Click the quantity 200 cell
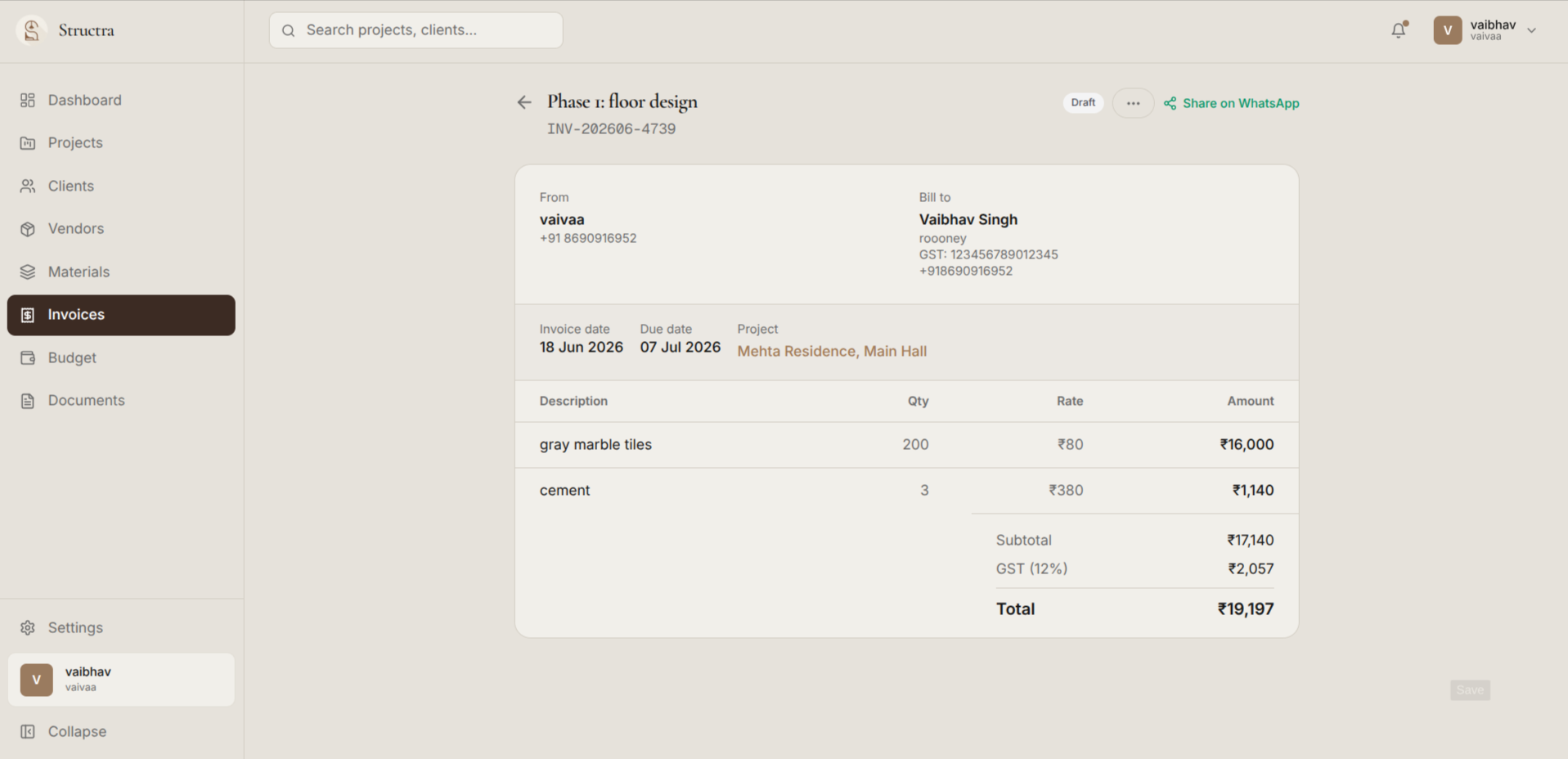Screen dimensions: 1568x759 pos(915,444)
